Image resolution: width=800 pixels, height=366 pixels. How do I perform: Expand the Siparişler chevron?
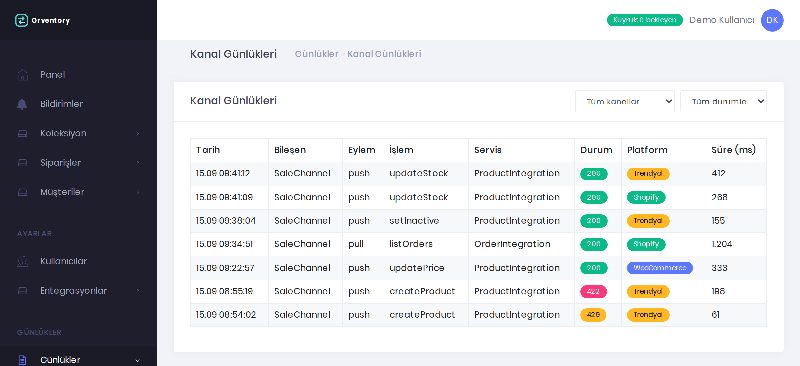pos(138,163)
